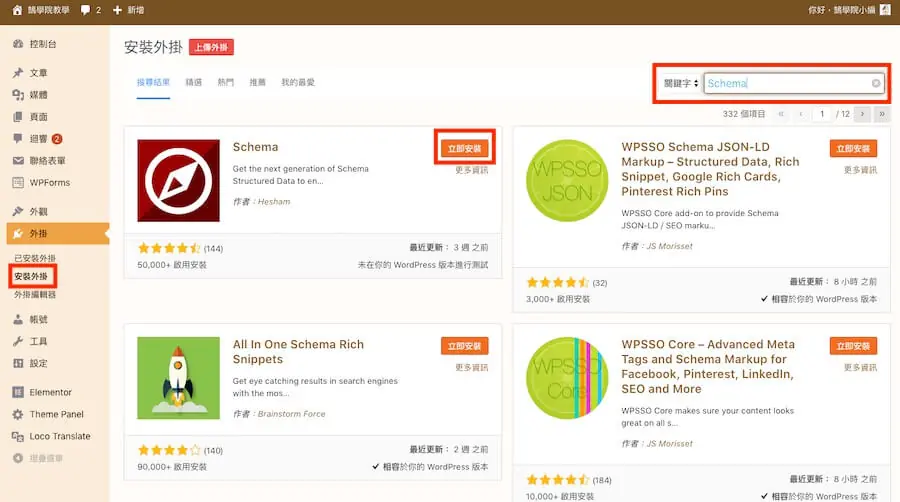Install the Schema plugin with 立即安裝
This screenshot has height=502, width=900.
464,149
